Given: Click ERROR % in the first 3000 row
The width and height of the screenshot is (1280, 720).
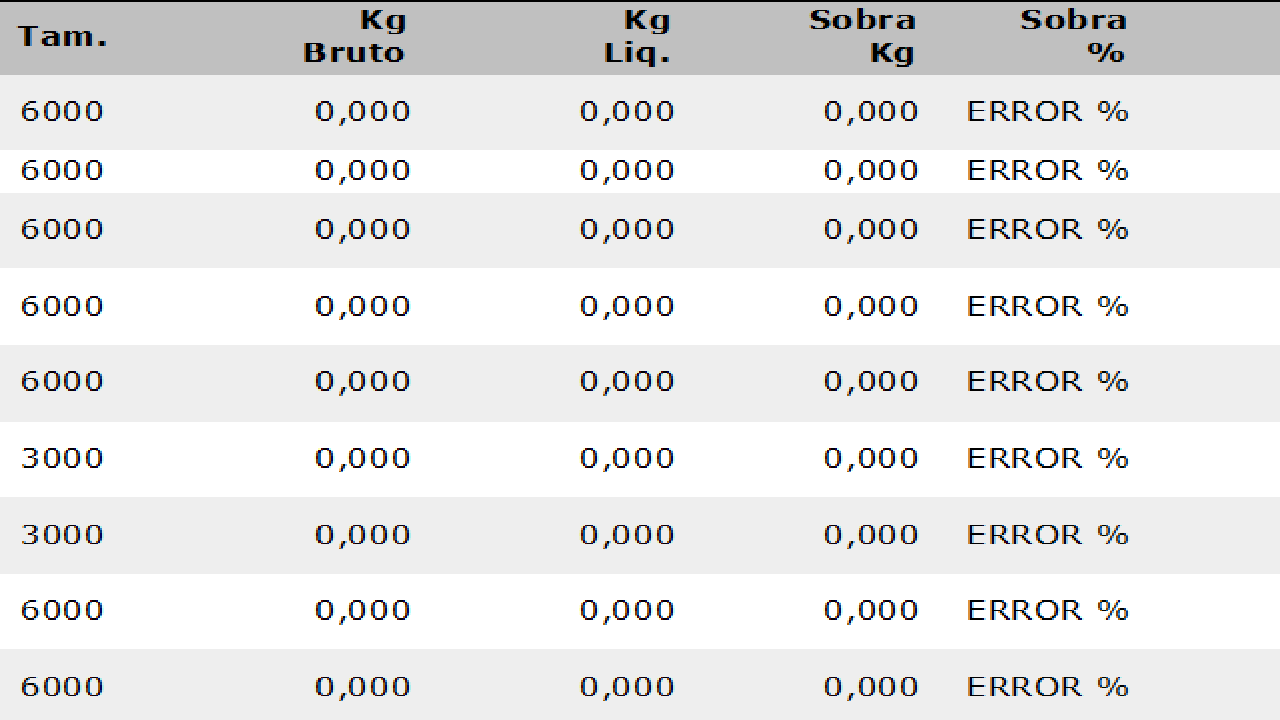Looking at the screenshot, I should click(x=1047, y=458).
